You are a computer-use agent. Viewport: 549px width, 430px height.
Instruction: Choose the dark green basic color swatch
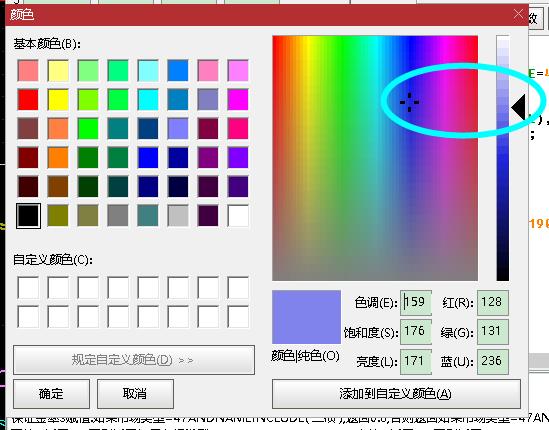tap(88, 187)
